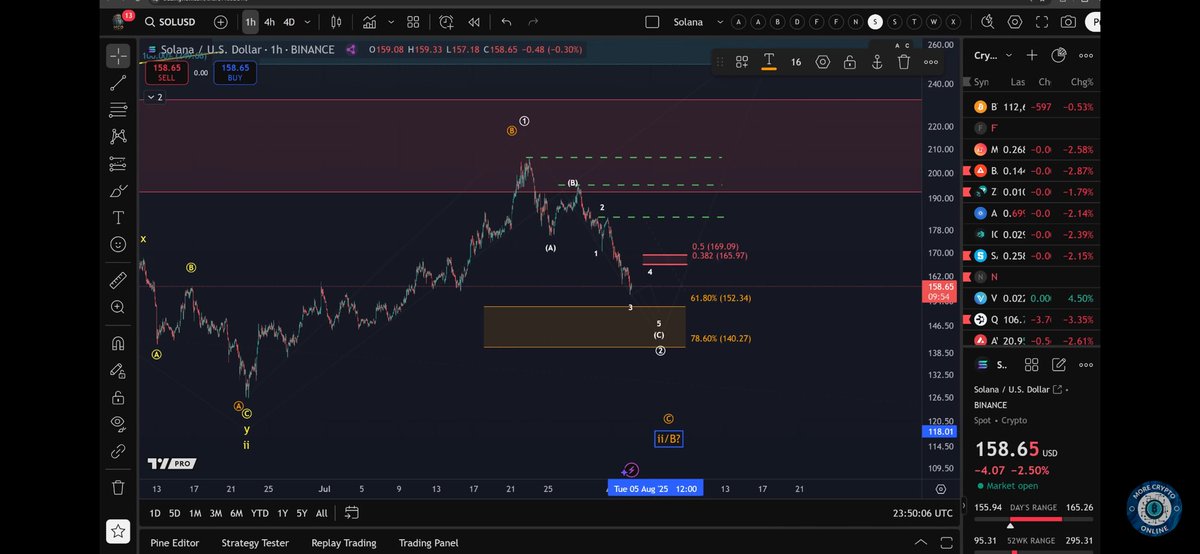Click the compare or add symbol plus icon
1200x554 pixels.
220,21
